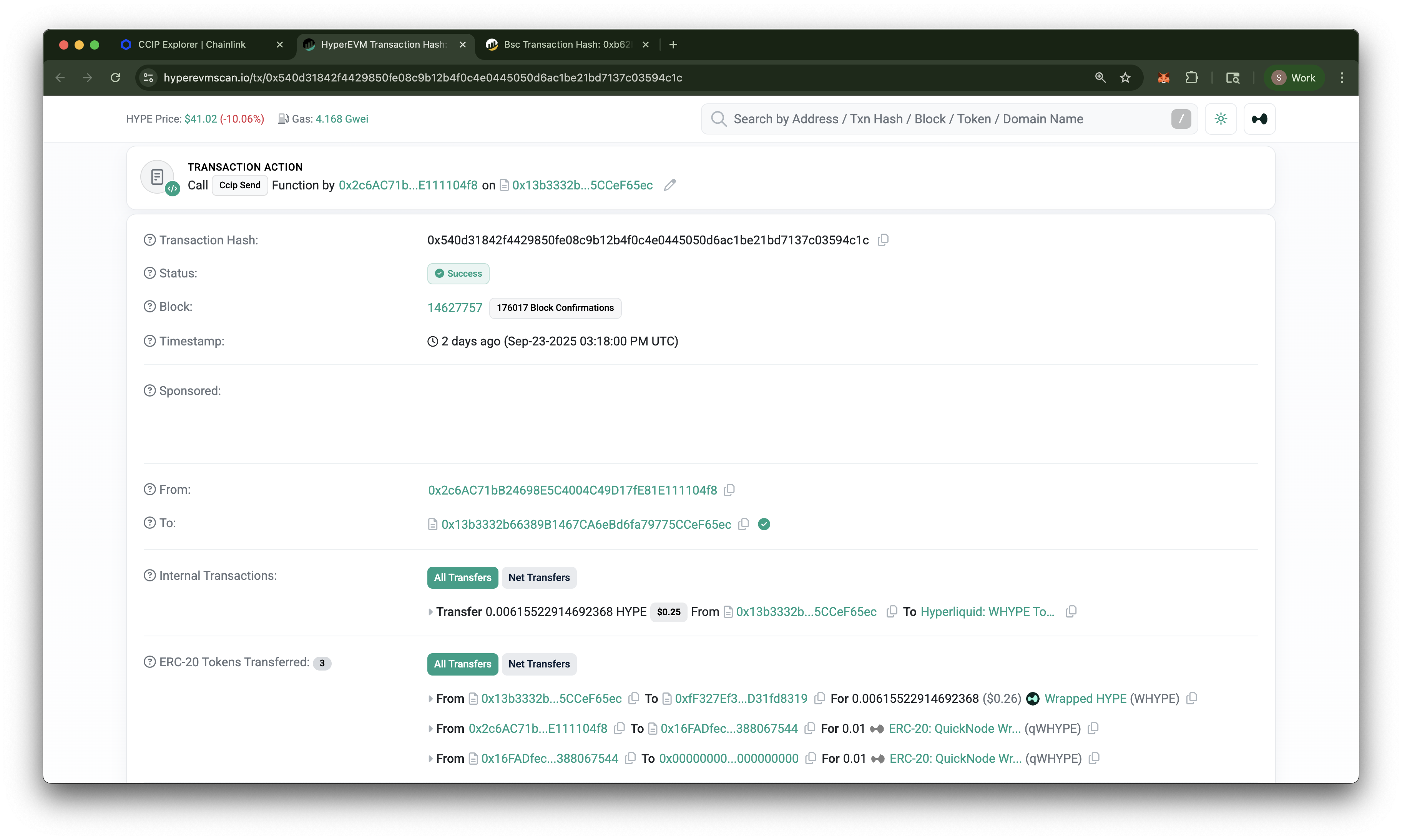Copy the Wrapped HYPE token address
The image size is (1402, 840).
coord(1191,699)
